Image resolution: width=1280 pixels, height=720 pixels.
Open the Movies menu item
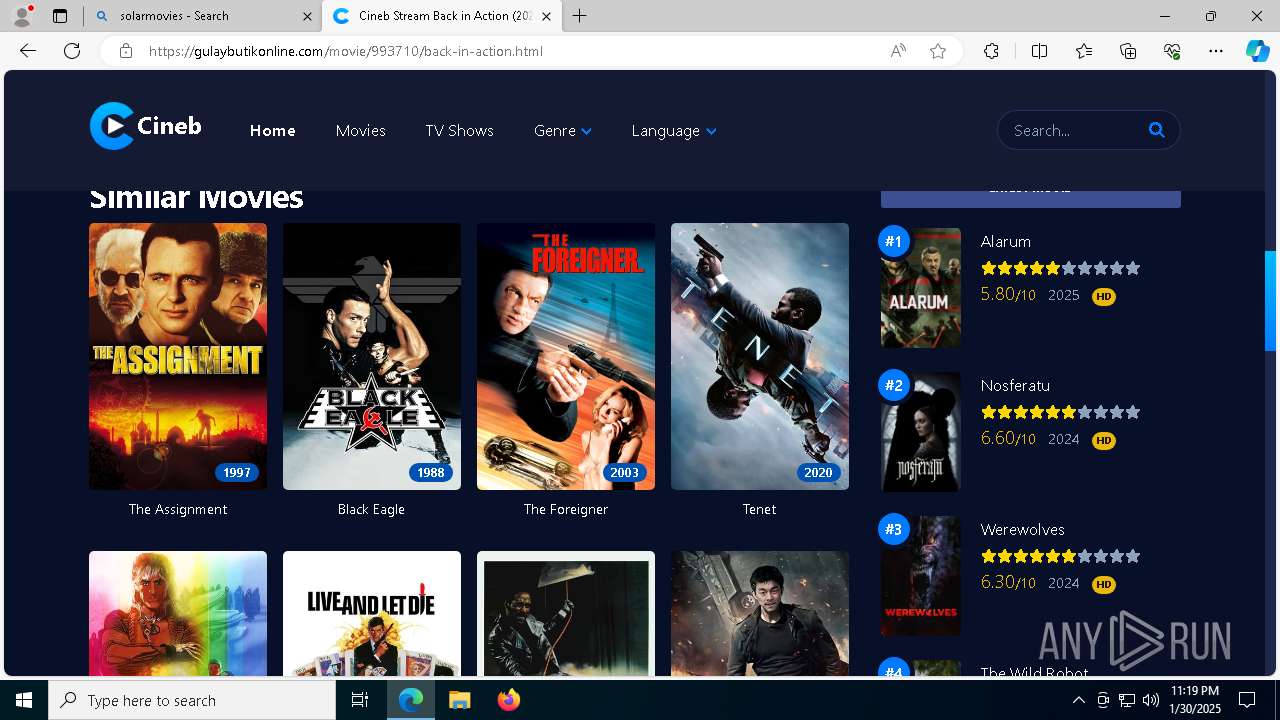pos(360,130)
